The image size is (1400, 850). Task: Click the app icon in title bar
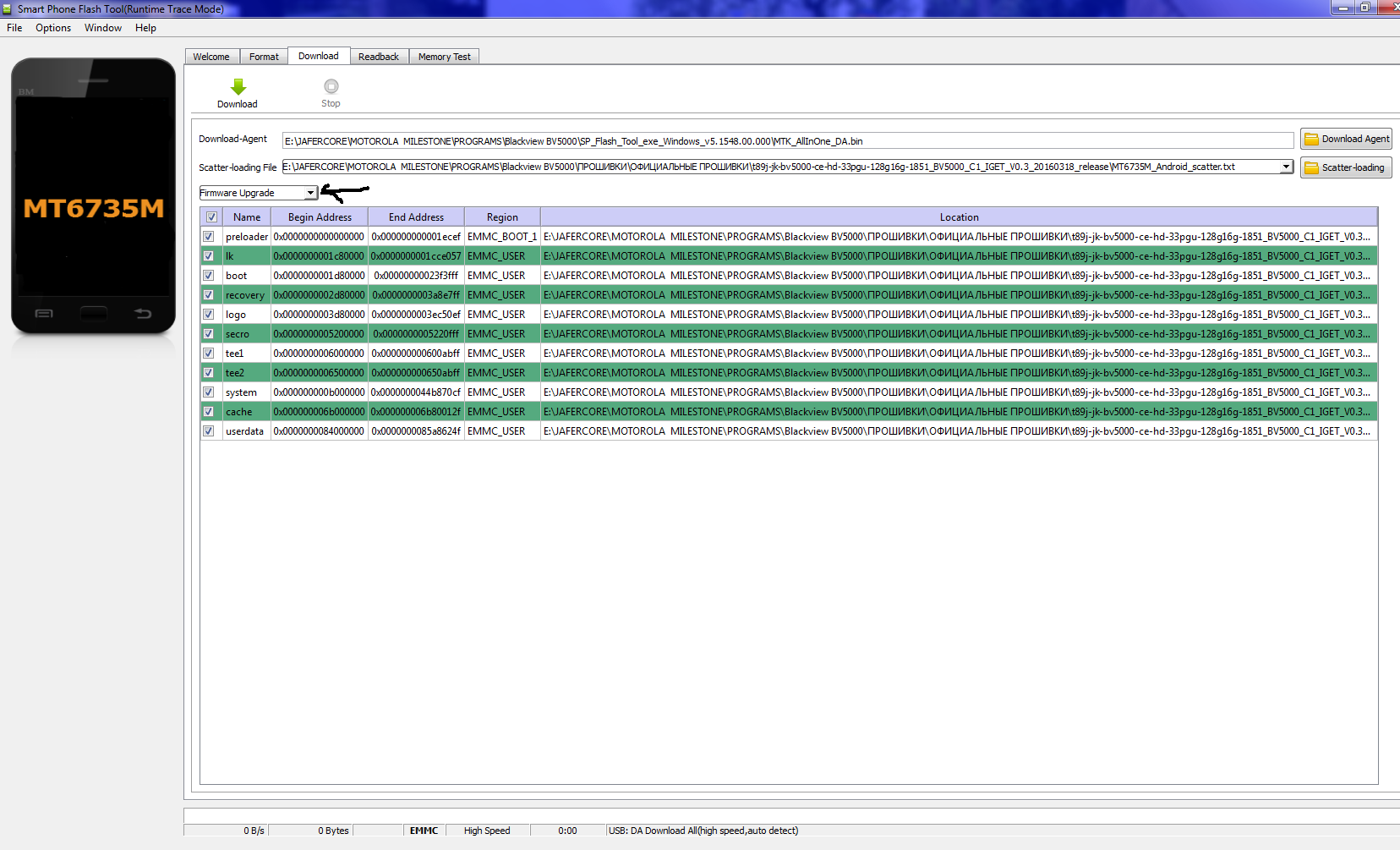coord(8,9)
